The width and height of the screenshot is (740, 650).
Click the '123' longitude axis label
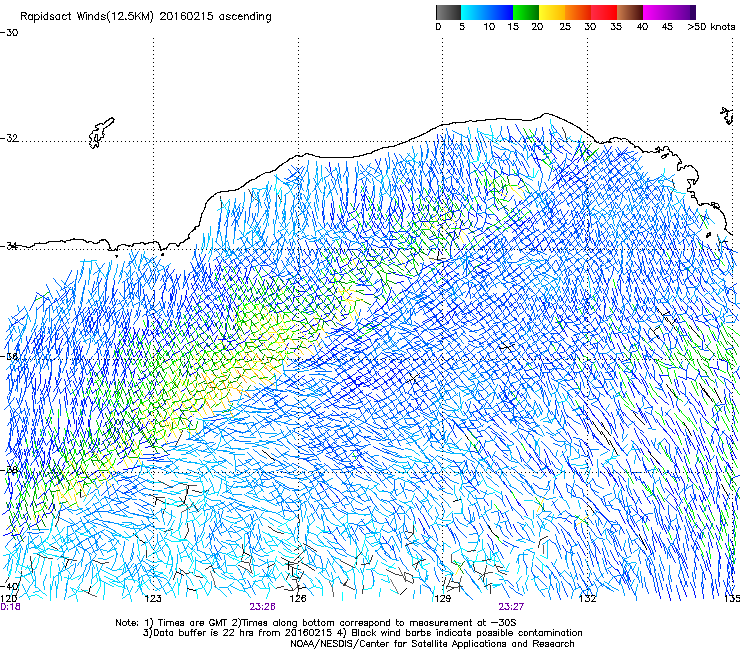pos(153,599)
